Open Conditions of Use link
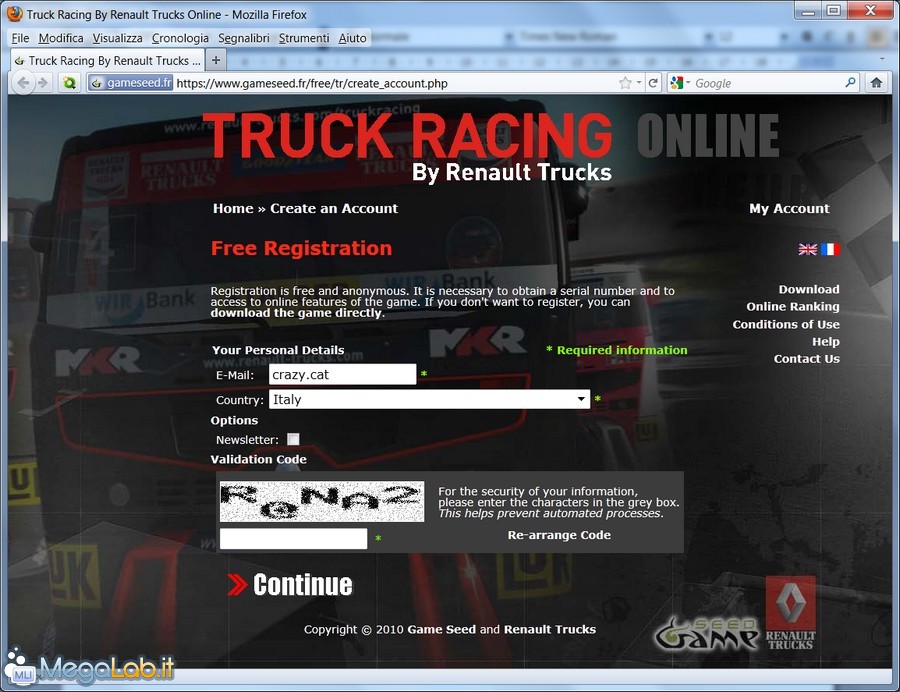The height and width of the screenshot is (692, 900). pyautogui.click(x=786, y=324)
